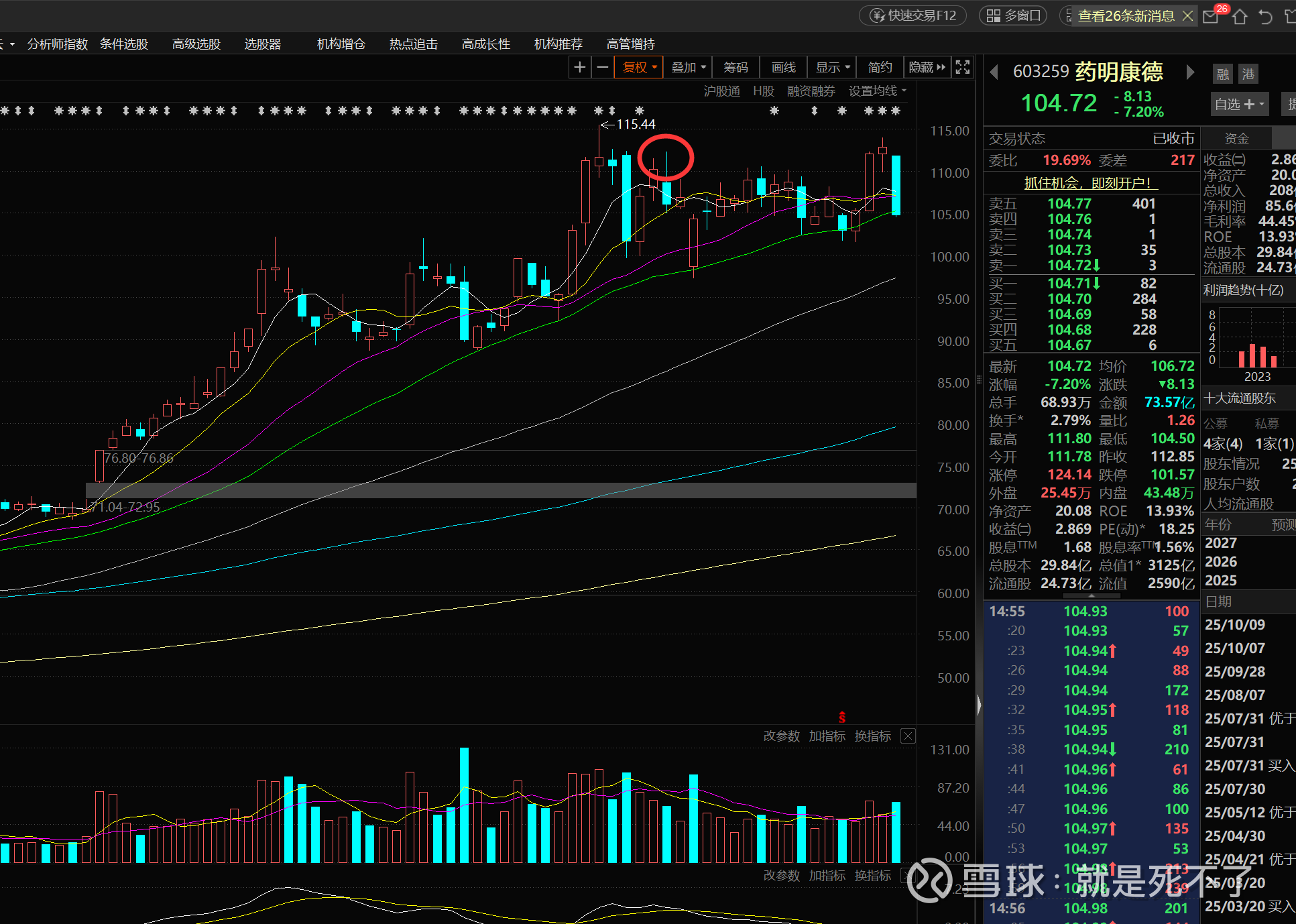Click the 快速交易F12 button
This screenshot has width=1296, height=924.
click(x=913, y=15)
